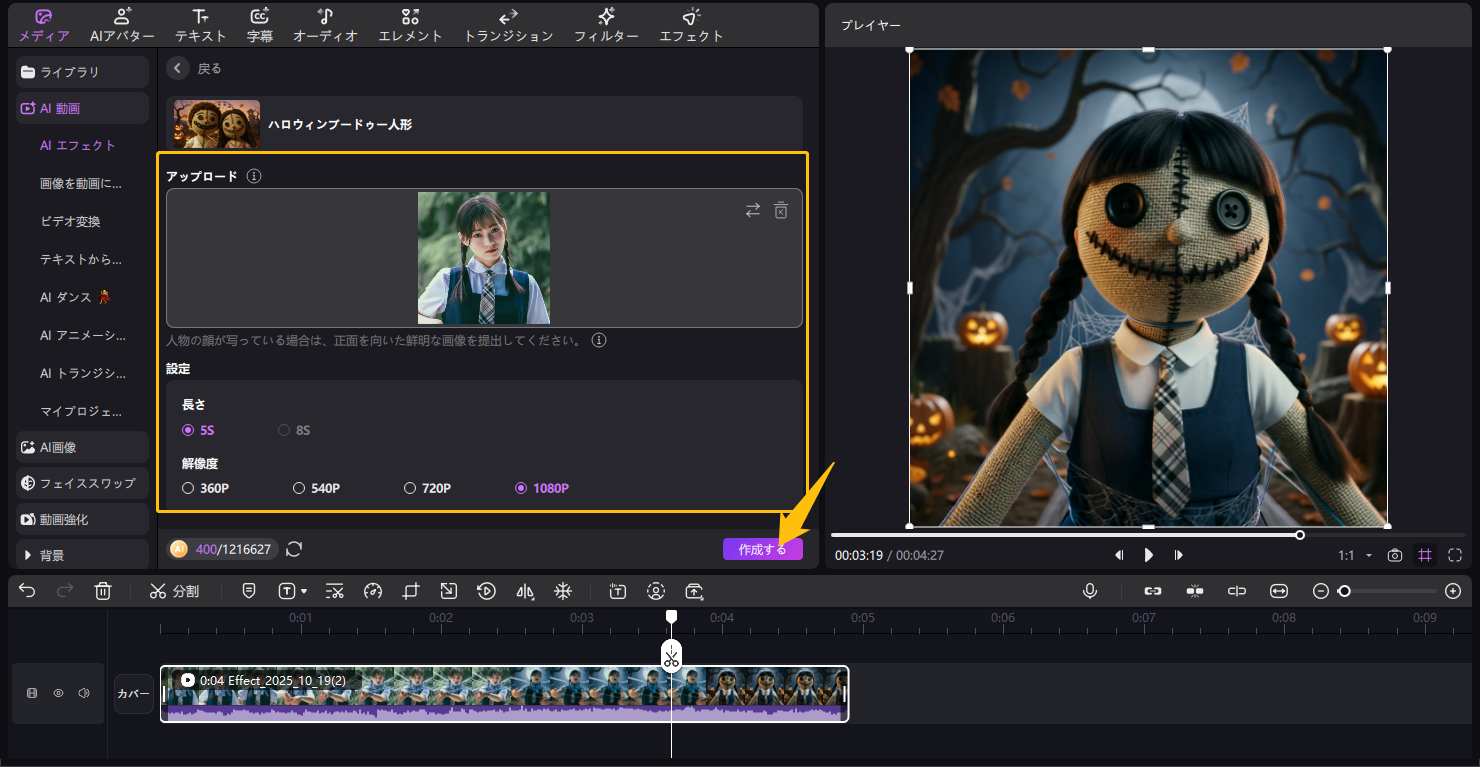Open the フィルター tab
The height and width of the screenshot is (767, 1480).
[606, 25]
